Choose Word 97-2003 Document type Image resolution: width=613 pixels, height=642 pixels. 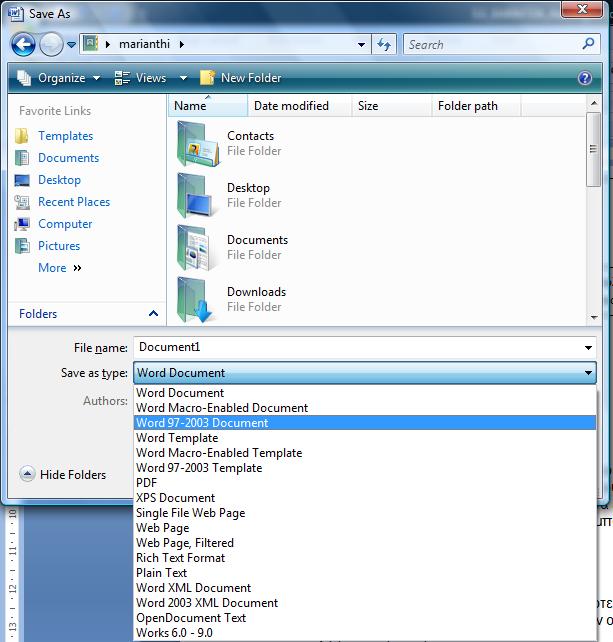[x=364, y=423]
